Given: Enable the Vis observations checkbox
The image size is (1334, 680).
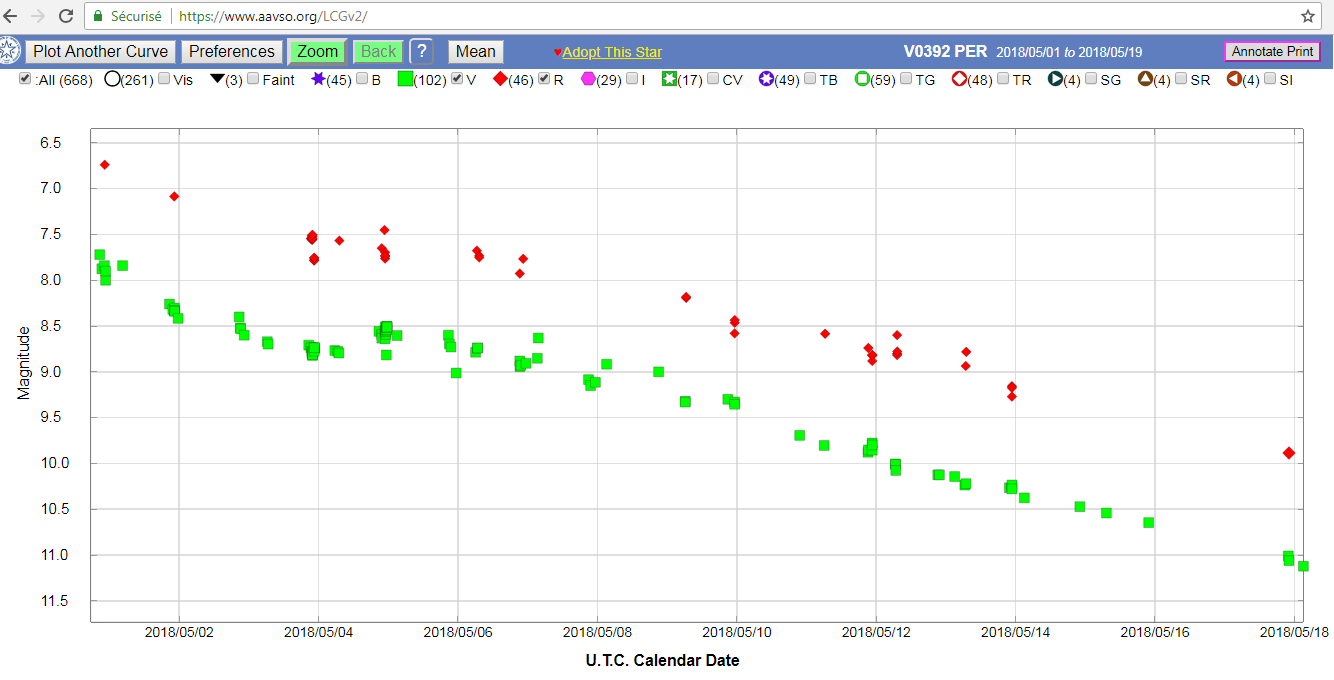Looking at the screenshot, I should pyautogui.click(x=164, y=79).
